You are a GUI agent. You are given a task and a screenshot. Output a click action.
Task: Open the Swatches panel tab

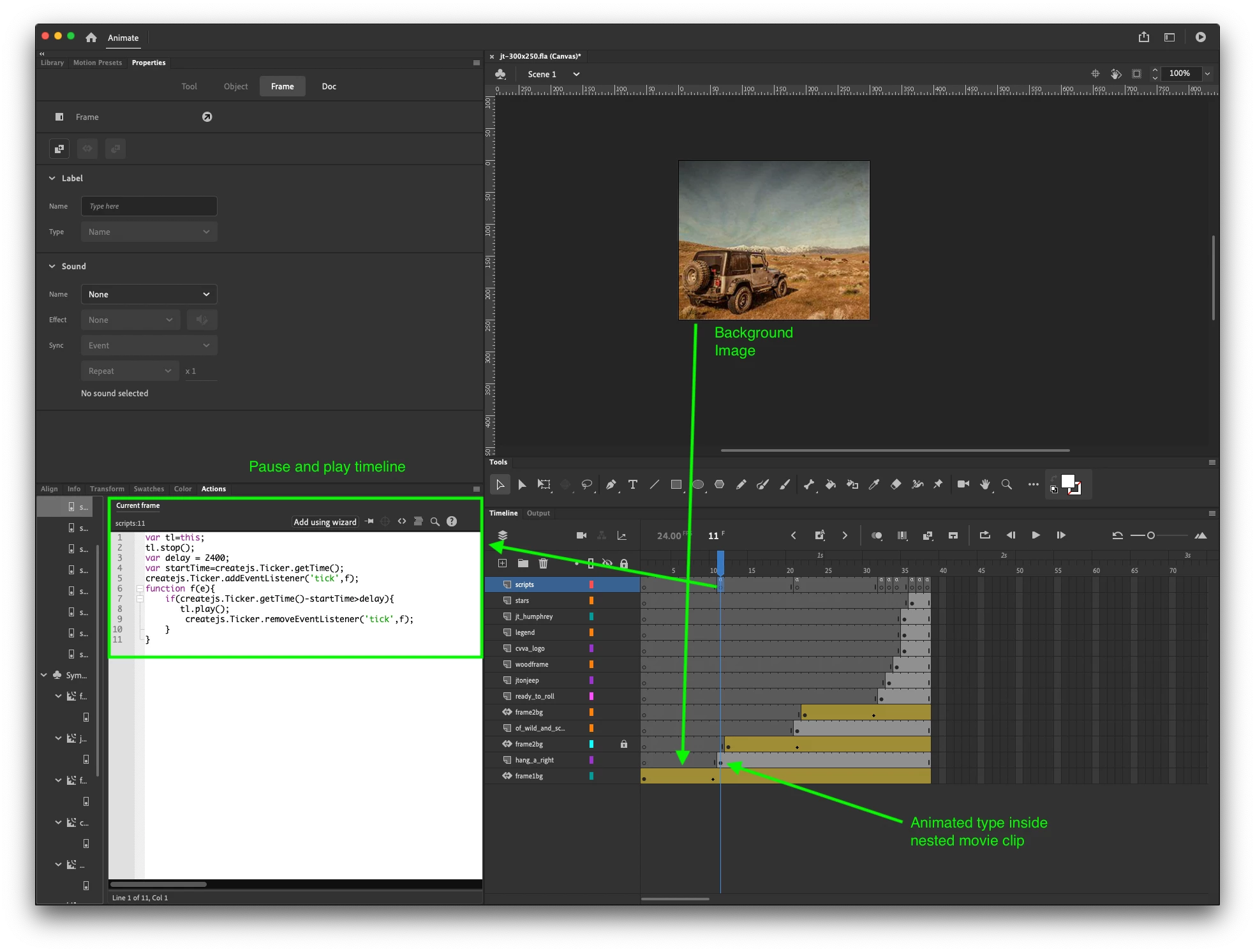pos(149,489)
